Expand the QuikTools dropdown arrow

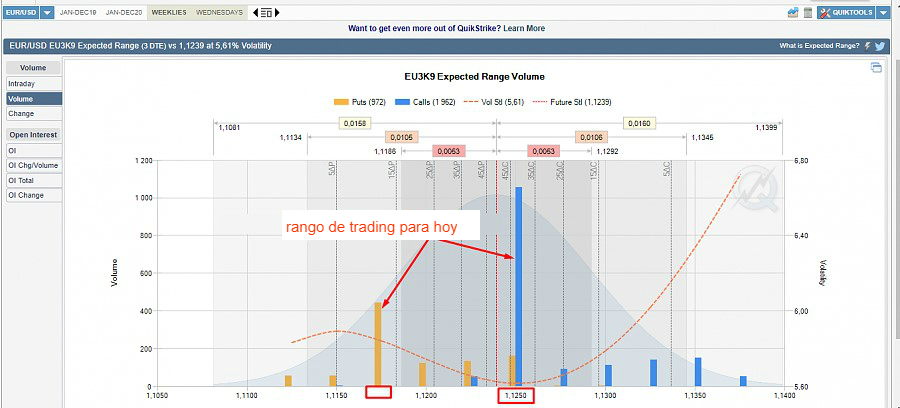(x=883, y=12)
